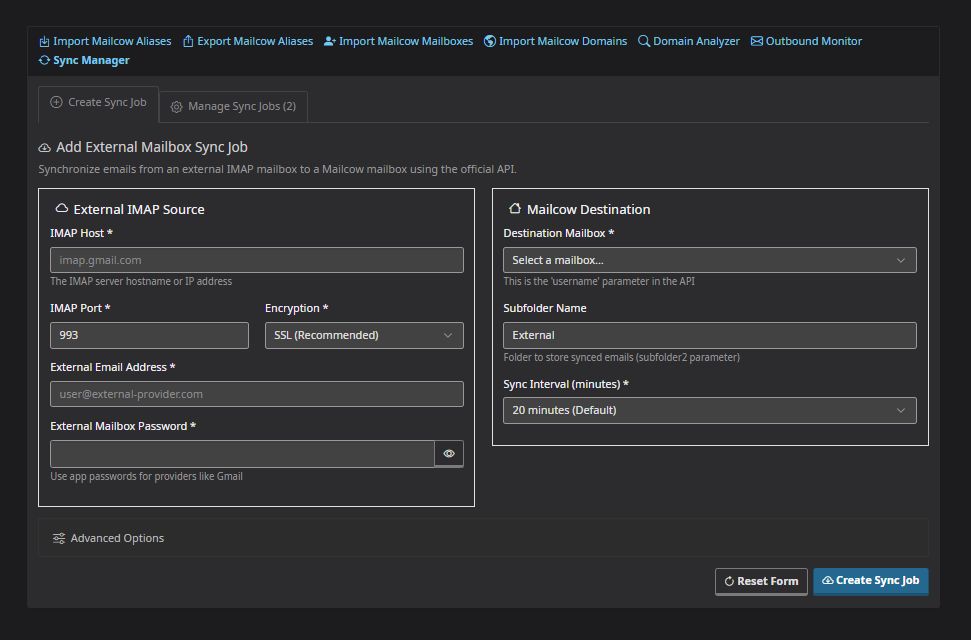Click the blue Create Sync Job button
This screenshot has width=971, height=640.
(x=870, y=581)
